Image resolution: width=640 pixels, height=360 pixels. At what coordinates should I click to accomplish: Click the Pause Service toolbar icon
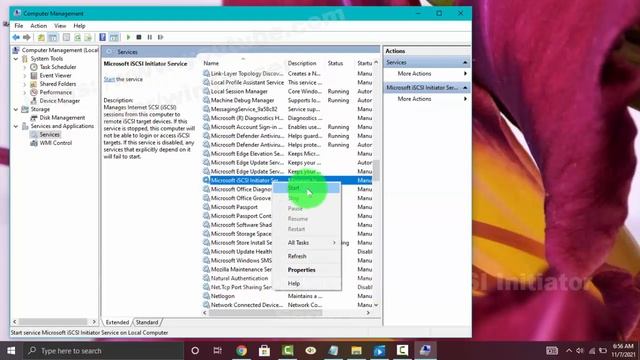[150, 38]
